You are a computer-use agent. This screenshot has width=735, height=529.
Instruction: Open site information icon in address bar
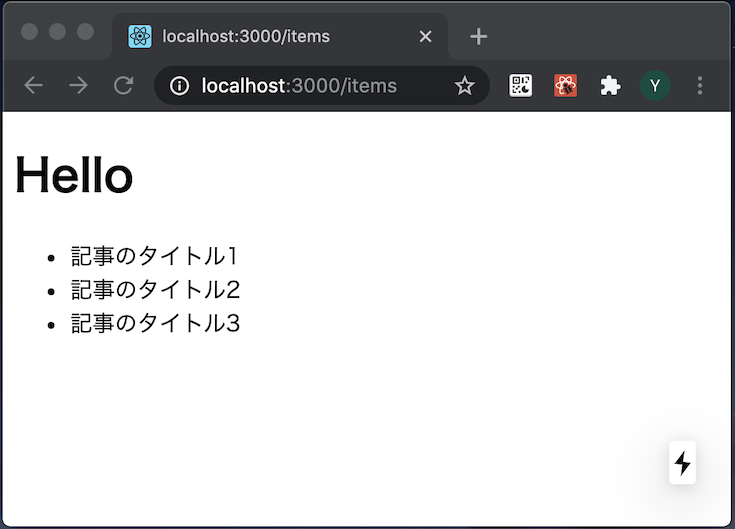pyautogui.click(x=179, y=86)
